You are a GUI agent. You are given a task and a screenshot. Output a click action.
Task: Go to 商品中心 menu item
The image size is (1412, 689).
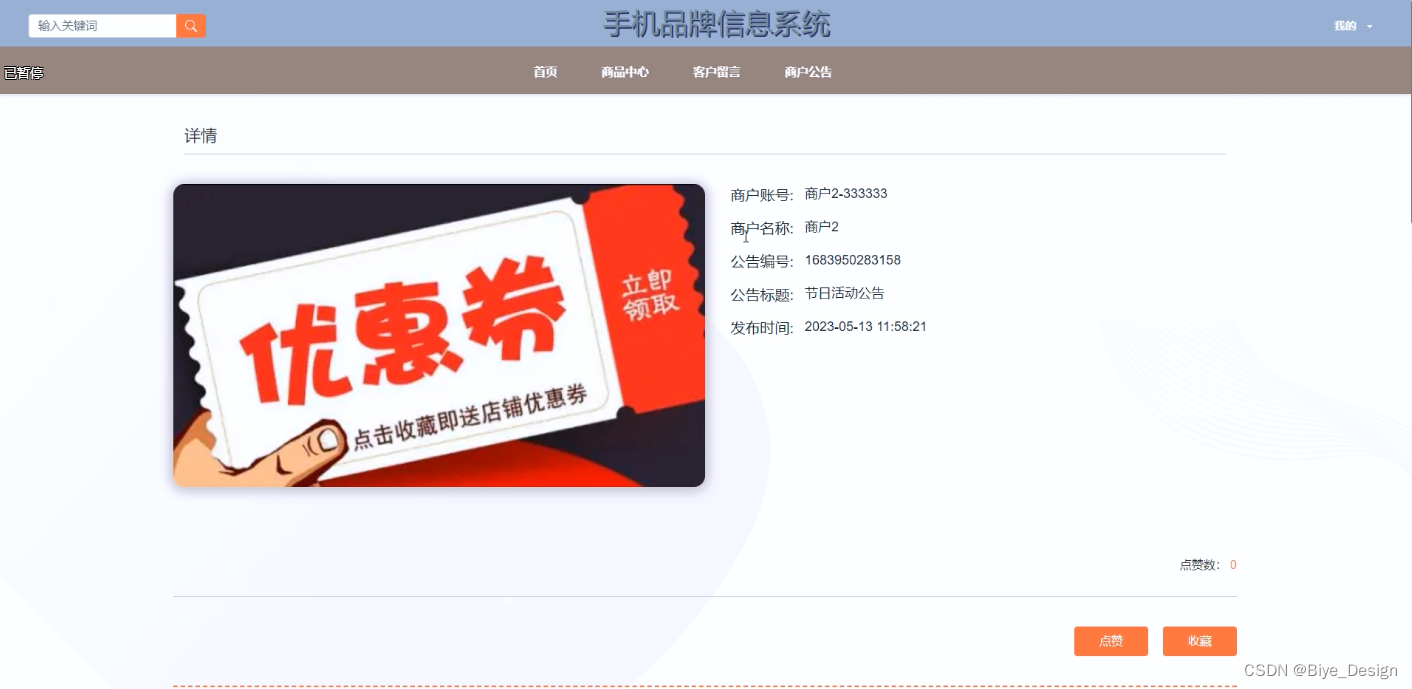625,72
